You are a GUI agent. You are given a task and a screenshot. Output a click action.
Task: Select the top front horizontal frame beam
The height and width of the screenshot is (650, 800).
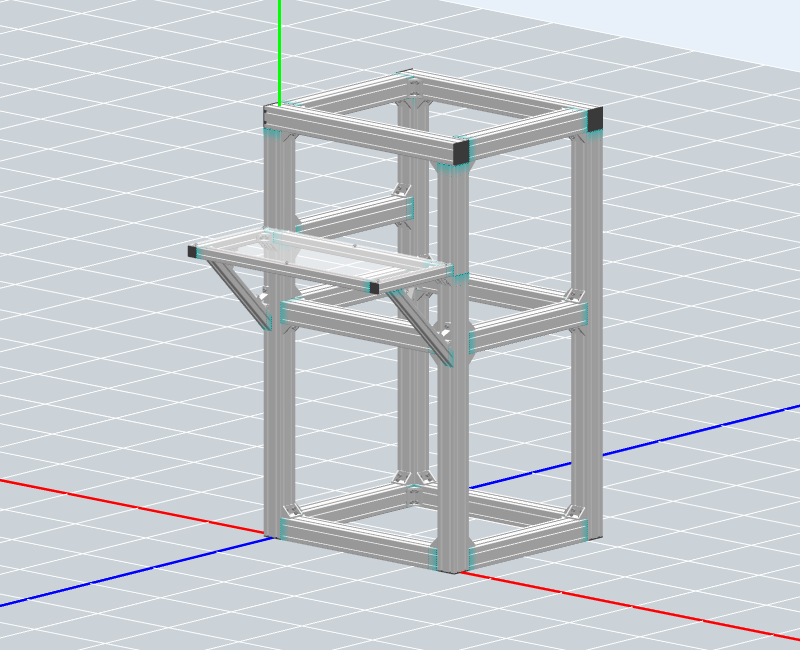coord(360,134)
